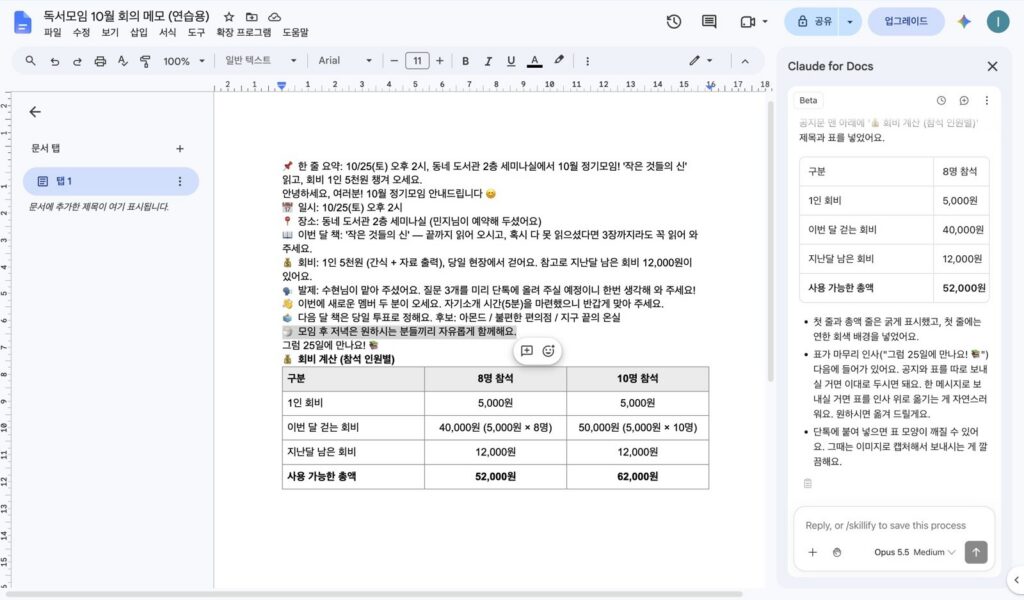
Task: Open the editing mode pencil dropdown
Action: click(x=701, y=61)
